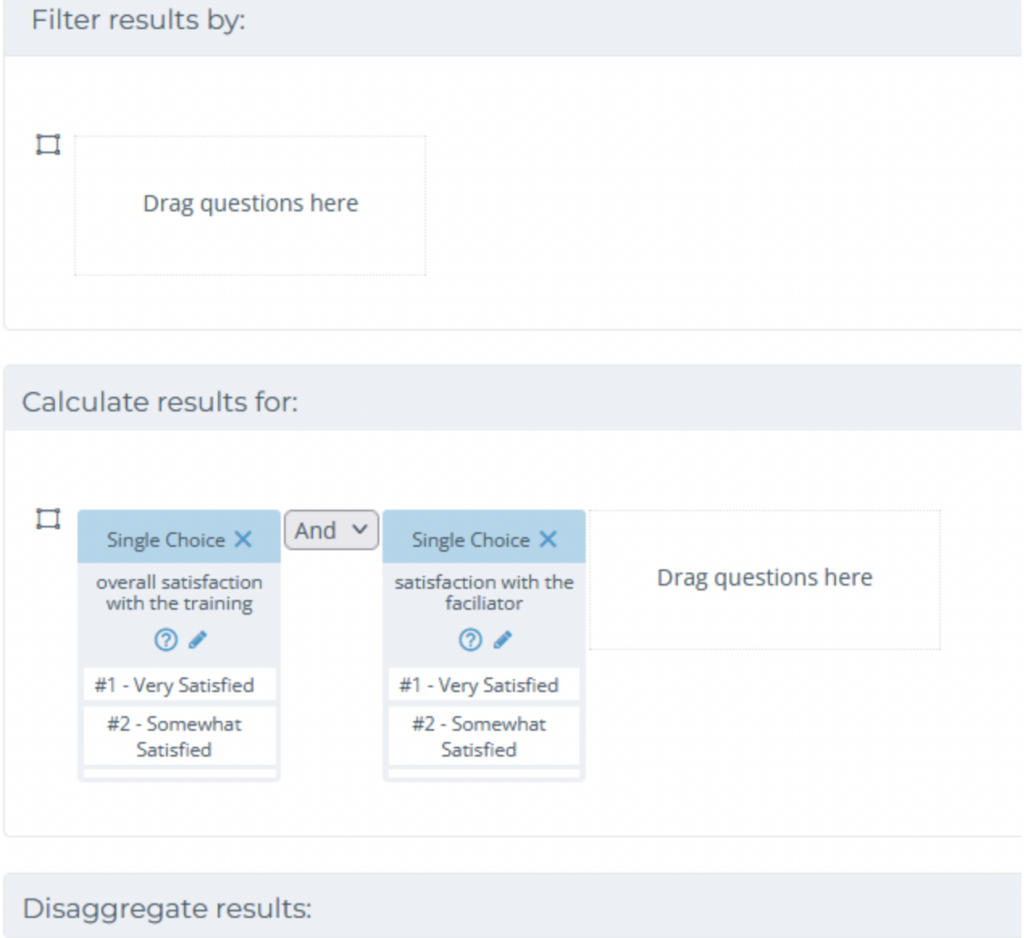Click the filter Drag questions here zone
Image resolution: width=1024 pixels, height=938 pixels.
coord(250,205)
